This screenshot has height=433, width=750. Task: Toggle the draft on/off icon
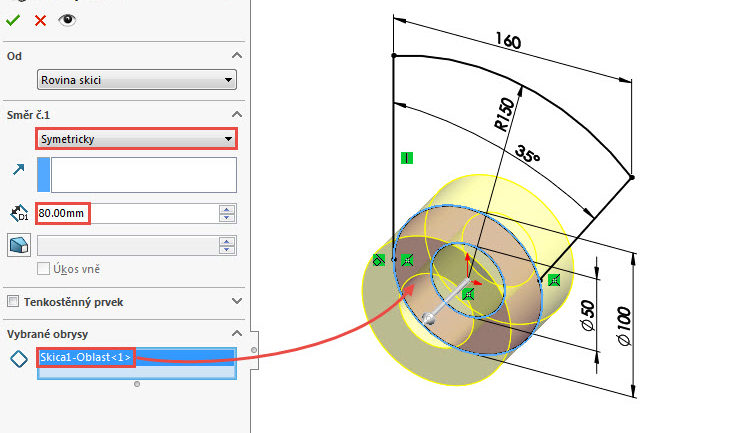19,245
